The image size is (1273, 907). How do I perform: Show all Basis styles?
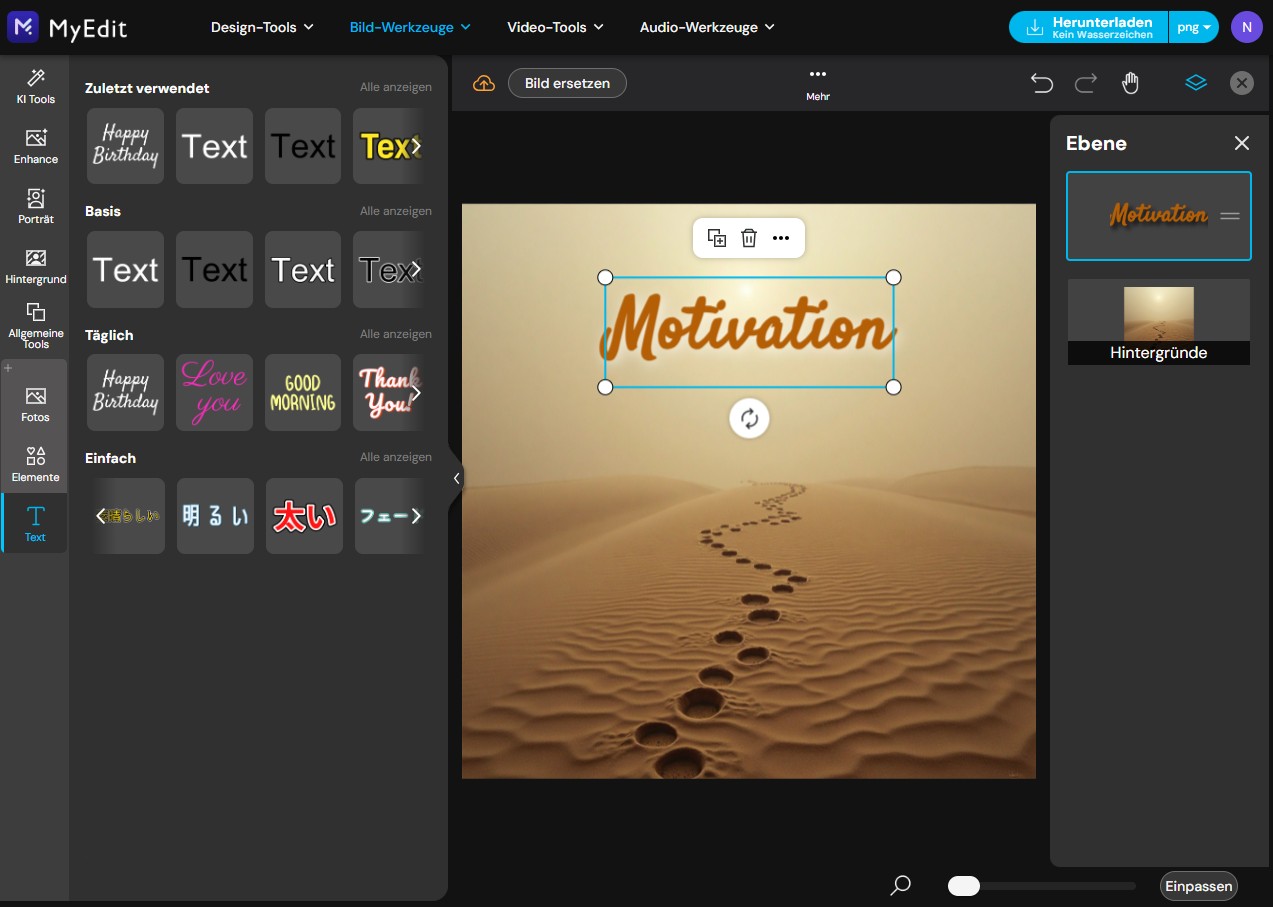pos(396,211)
